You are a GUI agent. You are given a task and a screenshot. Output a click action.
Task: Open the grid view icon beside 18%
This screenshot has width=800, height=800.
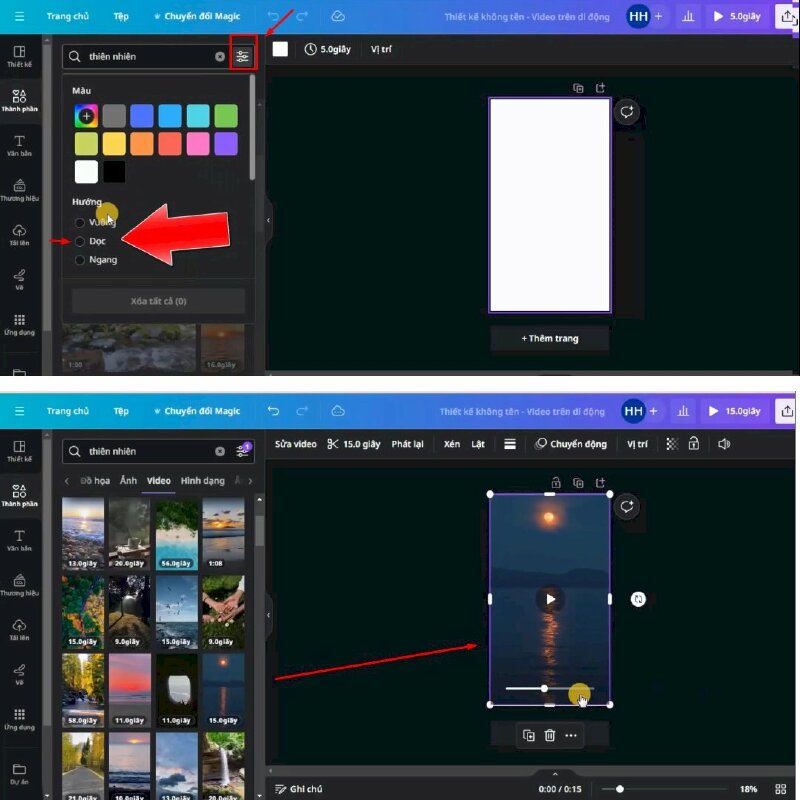click(x=780, y=789)
